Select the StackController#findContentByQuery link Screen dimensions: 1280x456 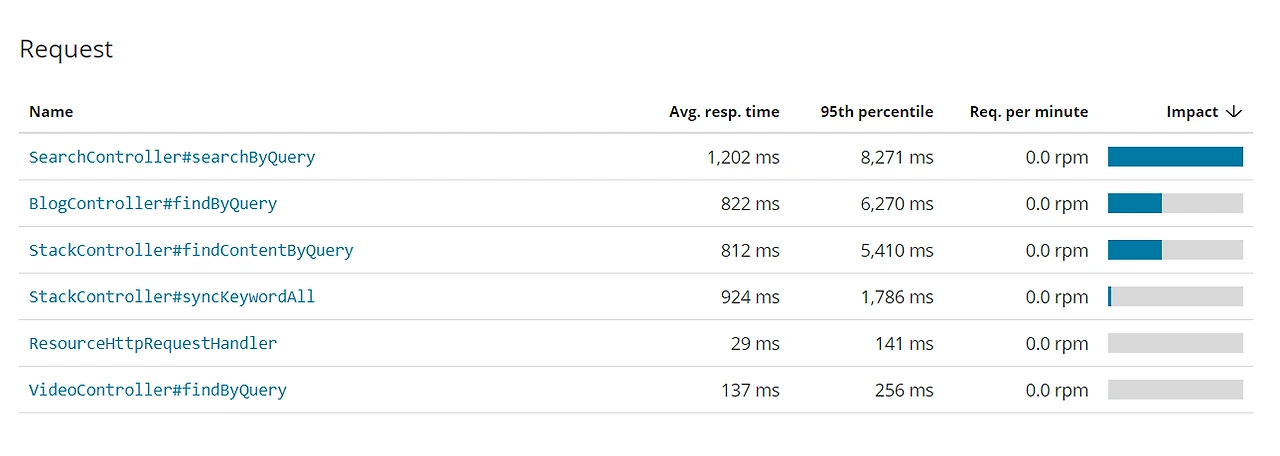pos(191,250)
